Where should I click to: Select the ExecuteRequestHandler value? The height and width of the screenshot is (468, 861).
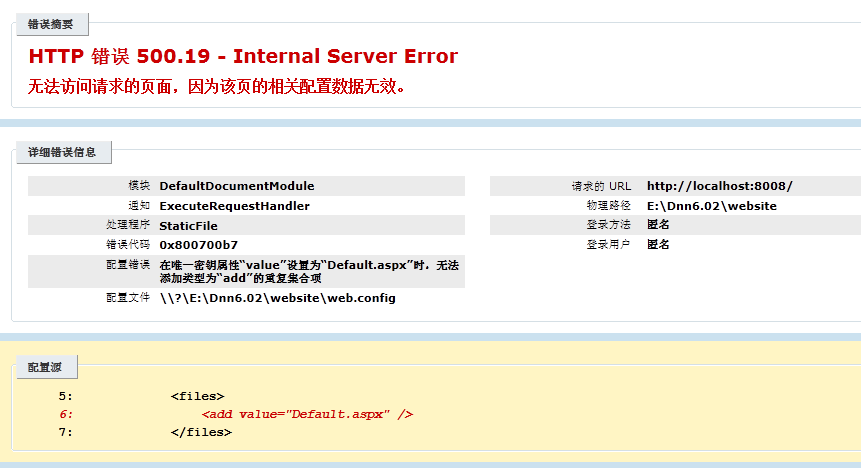(234, 206)
